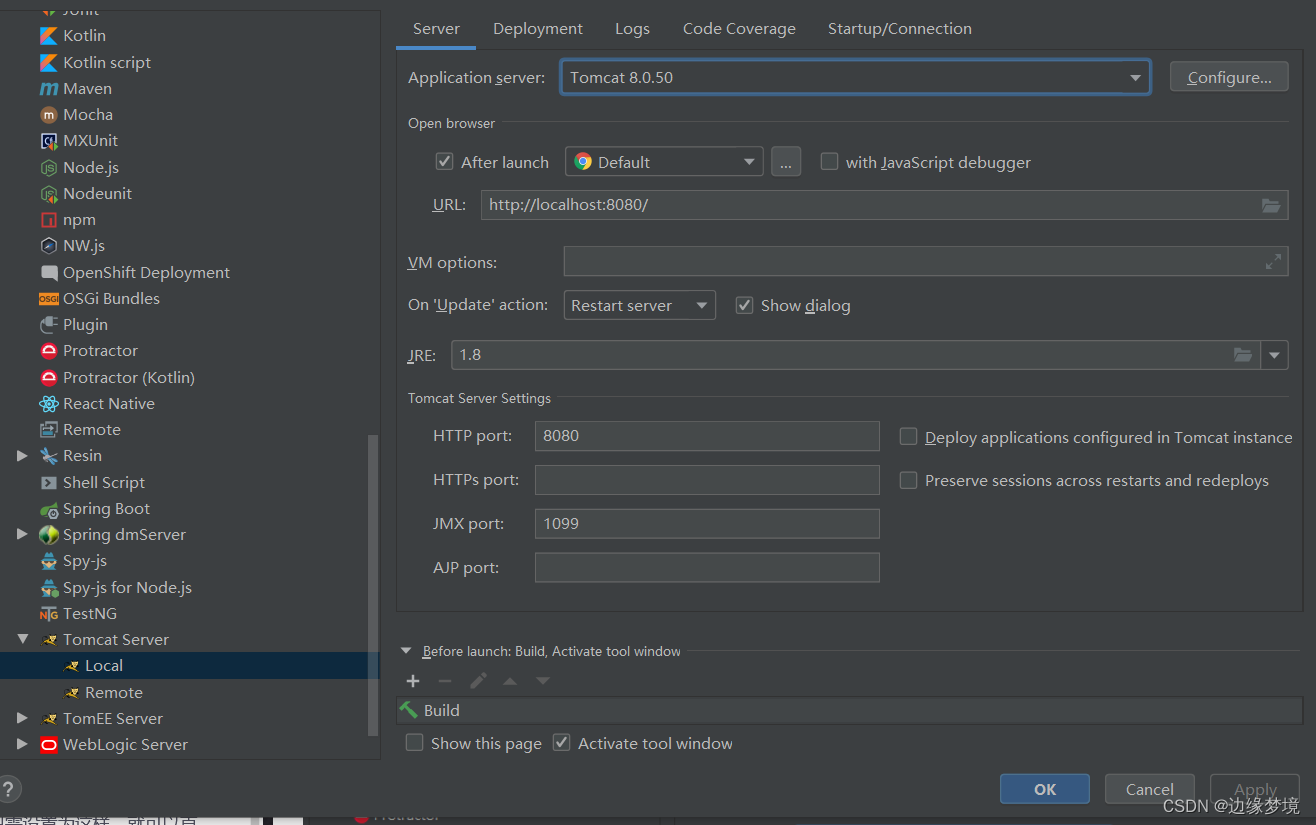Open the Default browser dropdown
This screenshot has width=1316, height=825.
tap(664, 161)
